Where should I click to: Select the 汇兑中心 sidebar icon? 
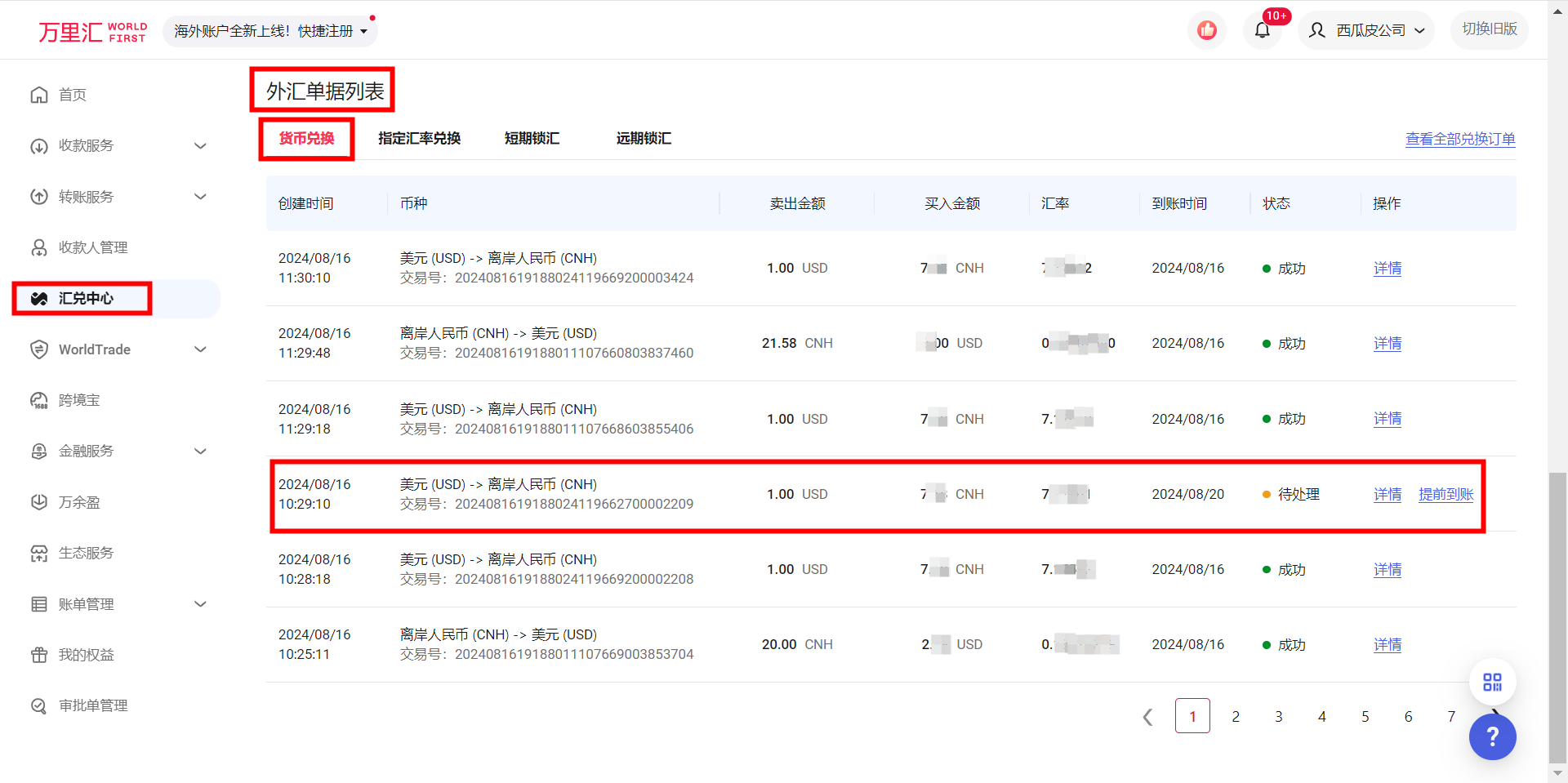coord(38,298)
